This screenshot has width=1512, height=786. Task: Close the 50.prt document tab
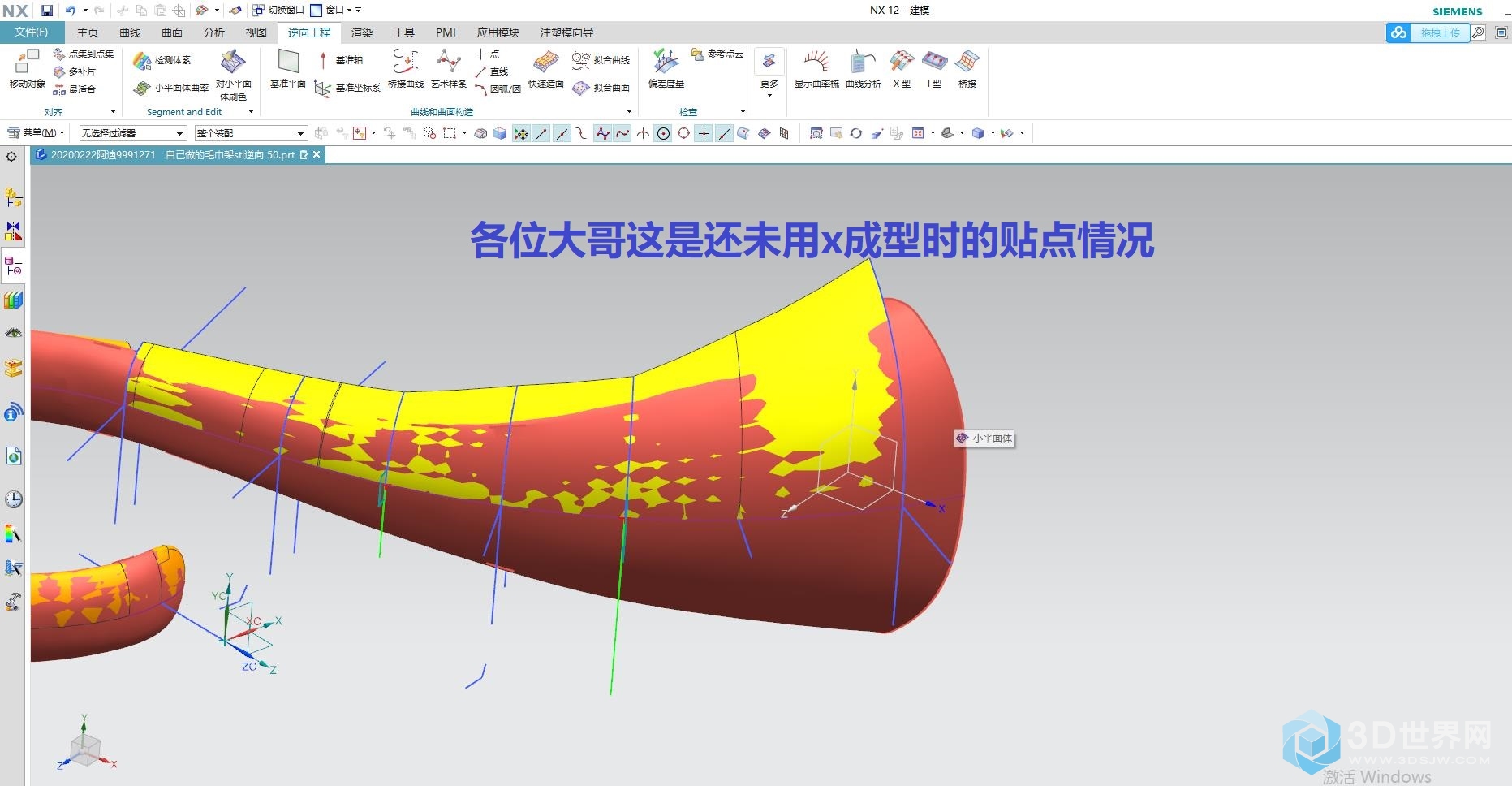click(317, 154)
